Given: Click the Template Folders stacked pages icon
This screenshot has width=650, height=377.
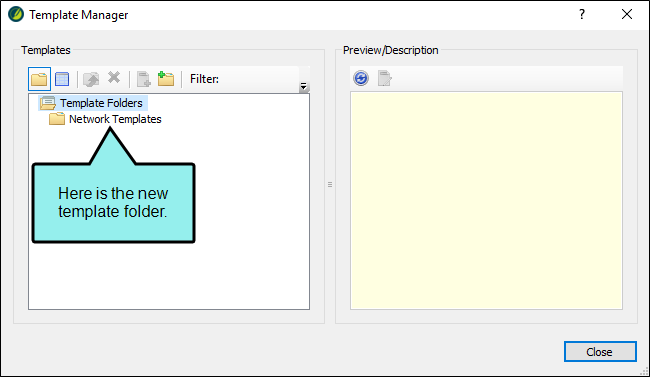Looking at the screenshot, I should (x=48, y=103).
